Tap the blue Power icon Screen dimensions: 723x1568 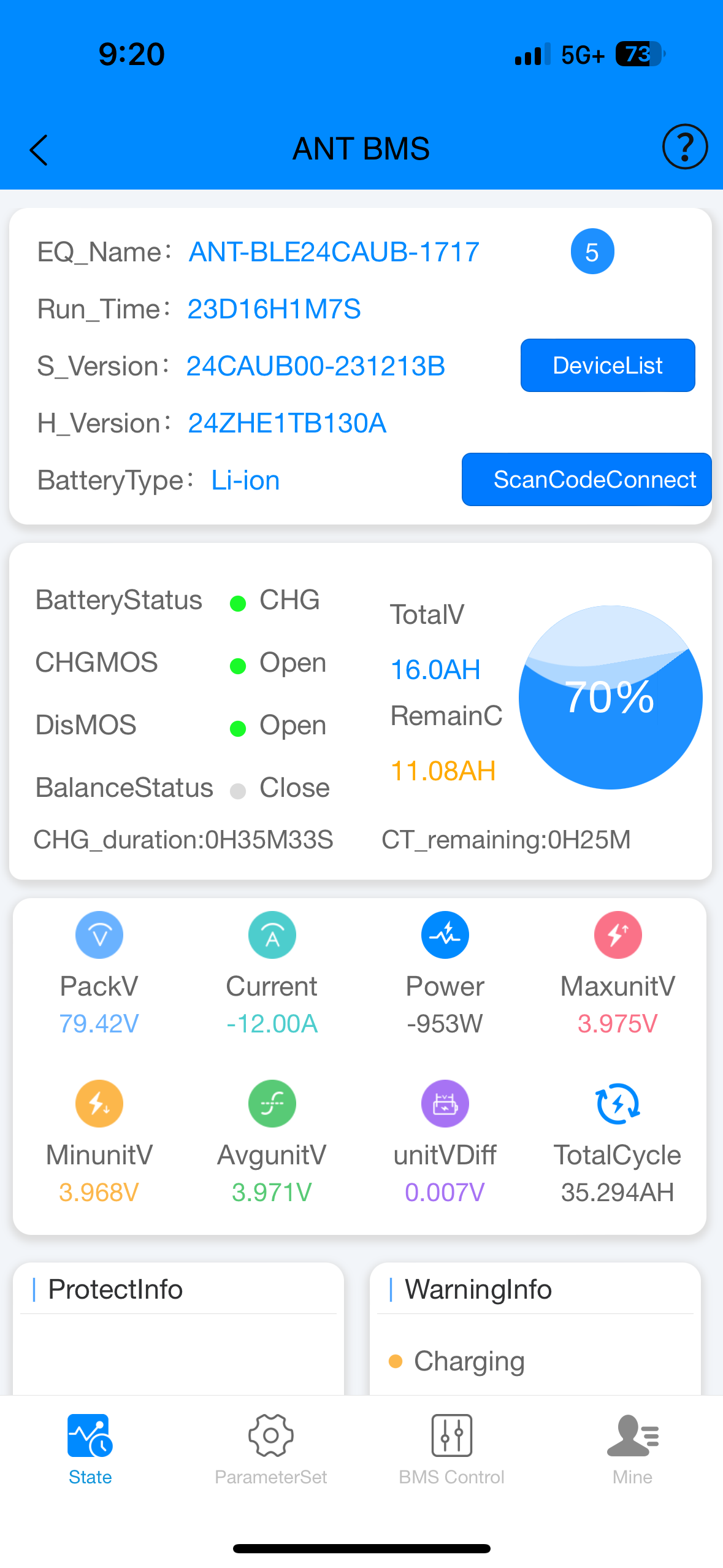tap(445, 935)
